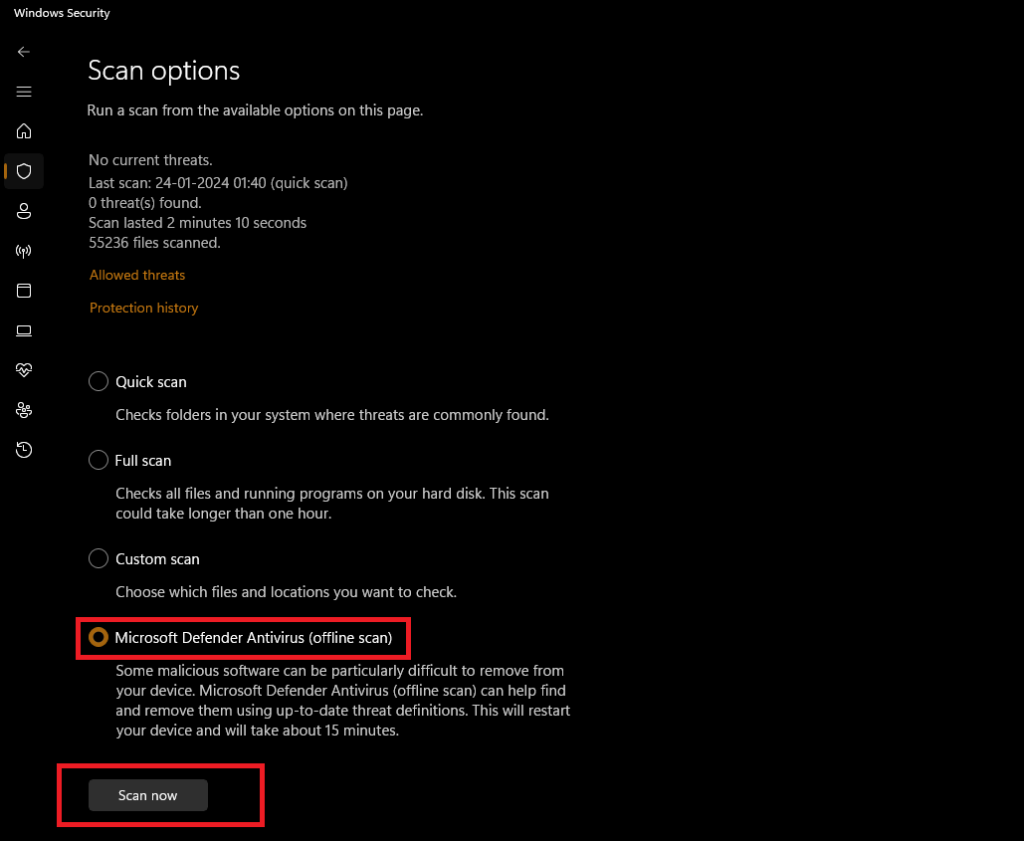Select the Quick scan radio button

tap(98, 381)
